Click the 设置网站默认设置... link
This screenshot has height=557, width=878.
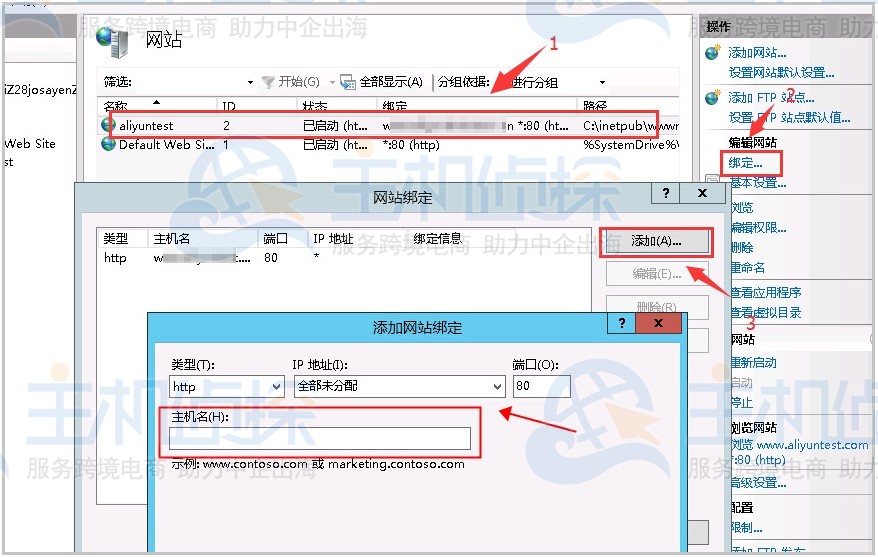781,73
